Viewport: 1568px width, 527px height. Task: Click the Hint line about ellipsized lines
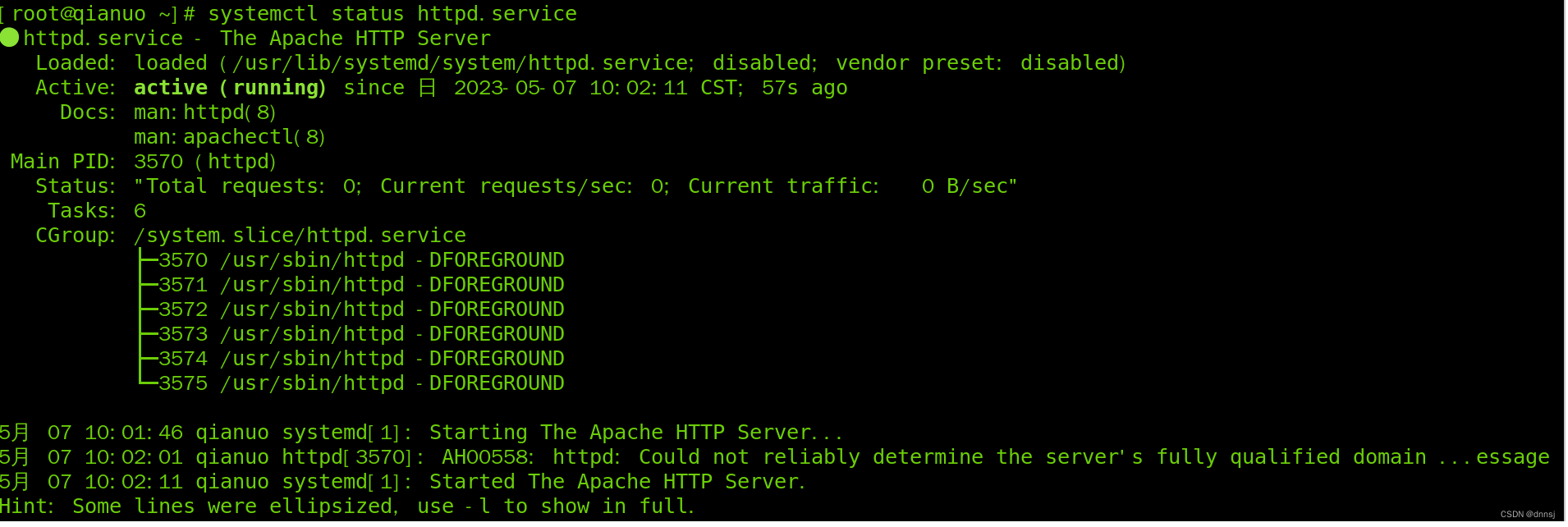click(347, 506)
